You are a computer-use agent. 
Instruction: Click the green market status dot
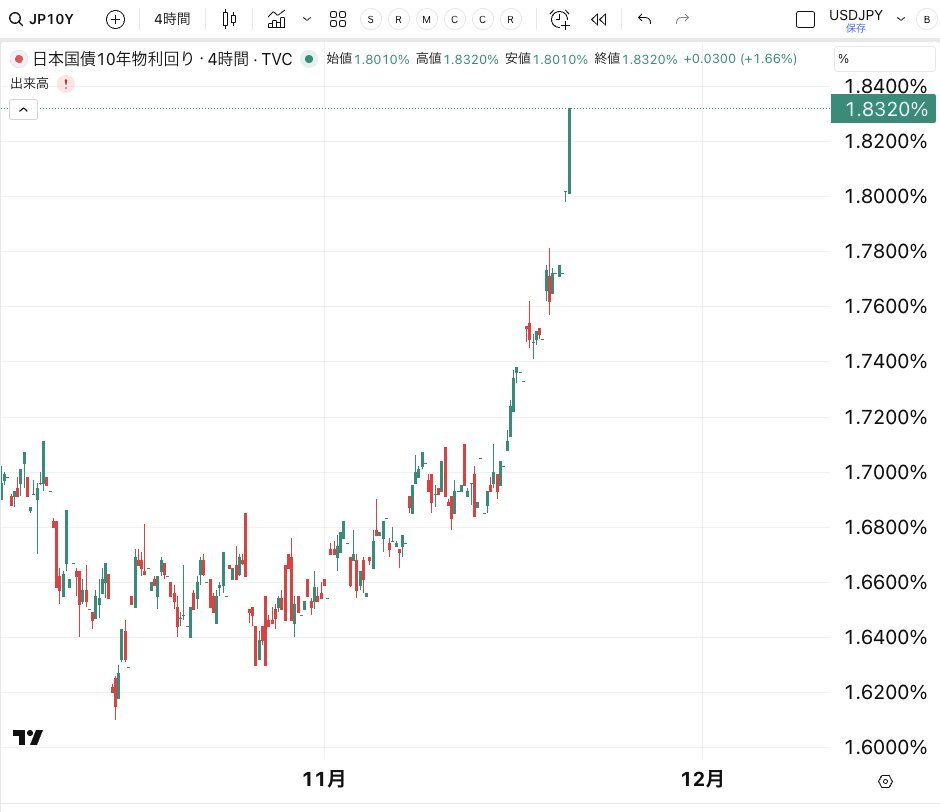tap(309, 59)
